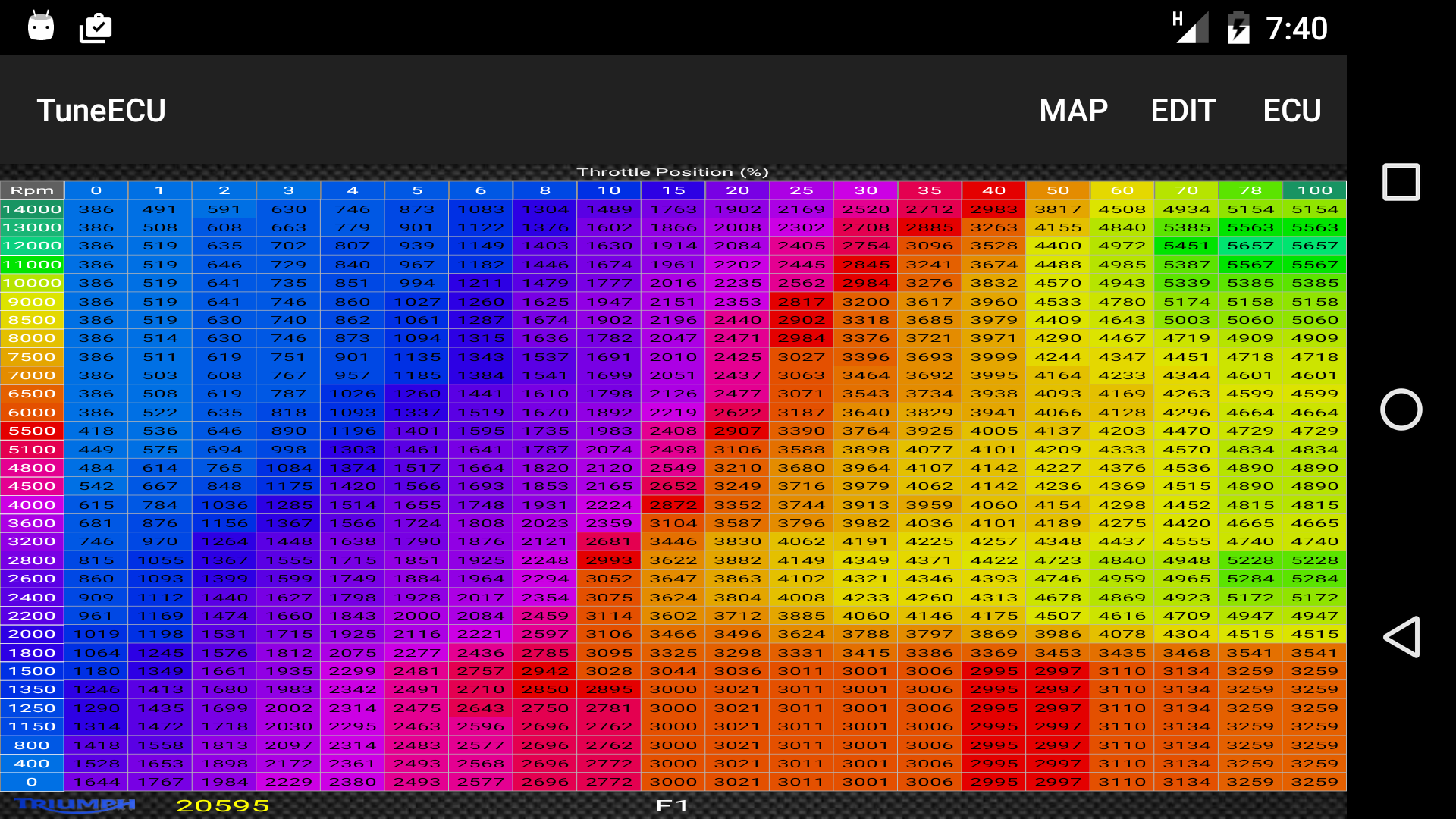Open the ECU menu
Viewport: 1456px width, 819px height.
1291,111
